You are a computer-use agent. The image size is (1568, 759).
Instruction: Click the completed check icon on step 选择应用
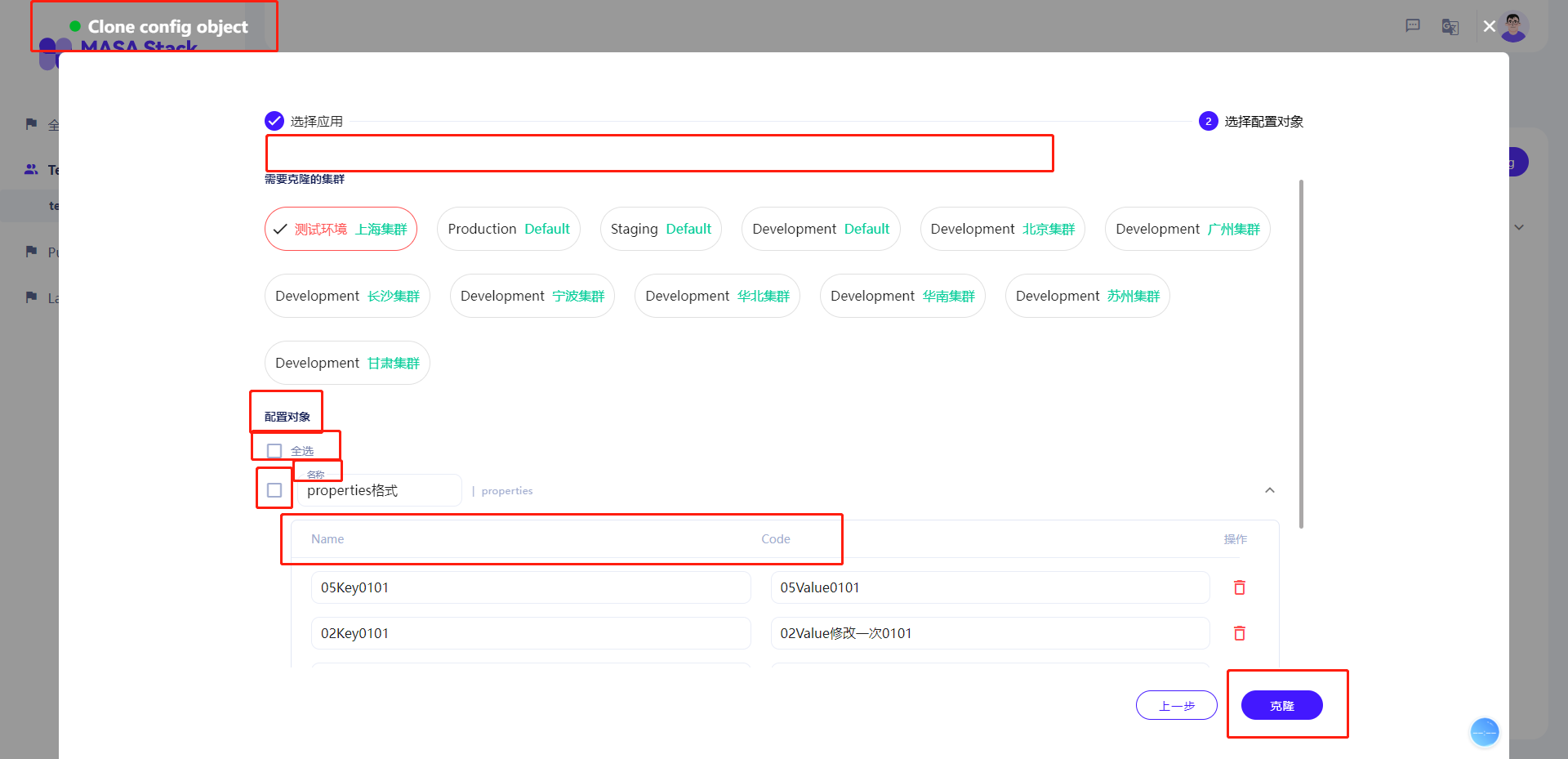click(x=273, y=120)
